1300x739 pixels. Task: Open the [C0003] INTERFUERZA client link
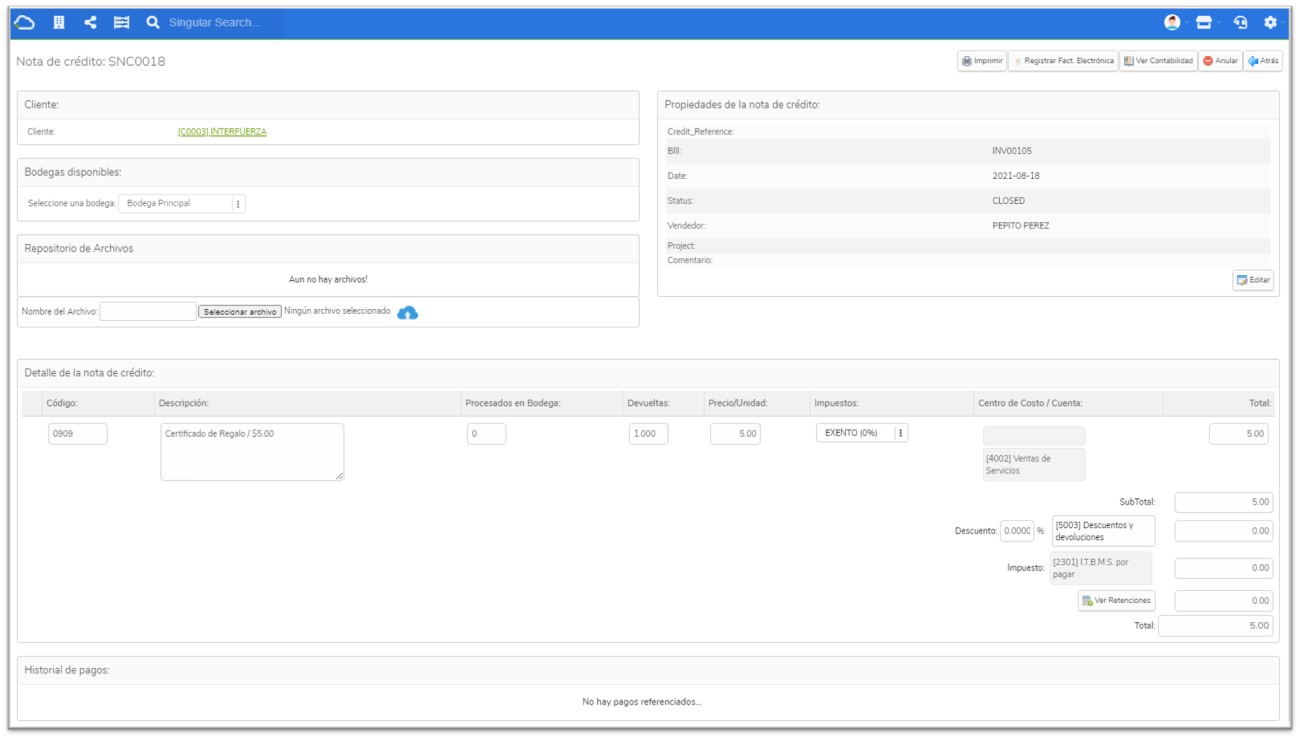pos(222,132)
